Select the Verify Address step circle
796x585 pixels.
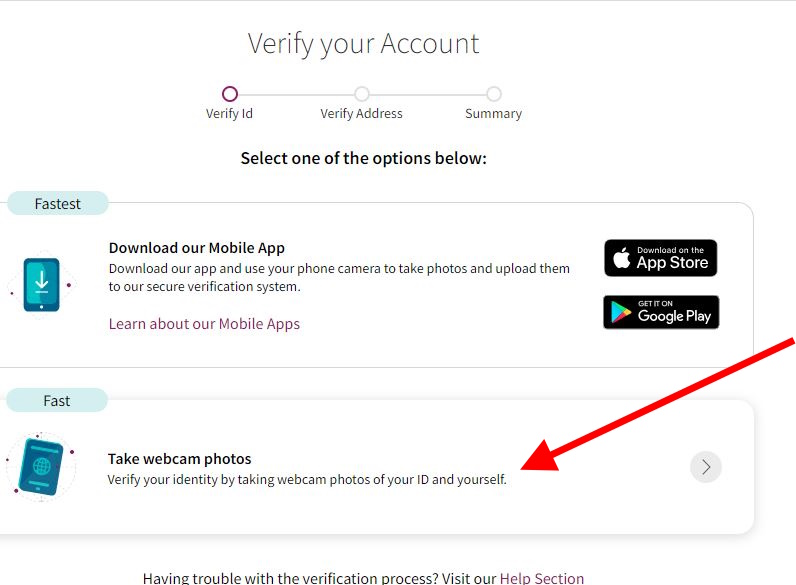pos(361,94)
